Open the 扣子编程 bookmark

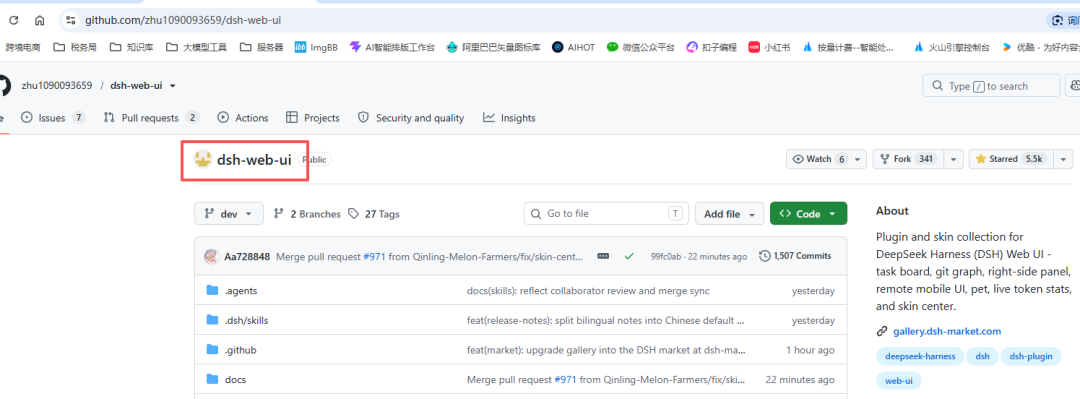[712, 48]
